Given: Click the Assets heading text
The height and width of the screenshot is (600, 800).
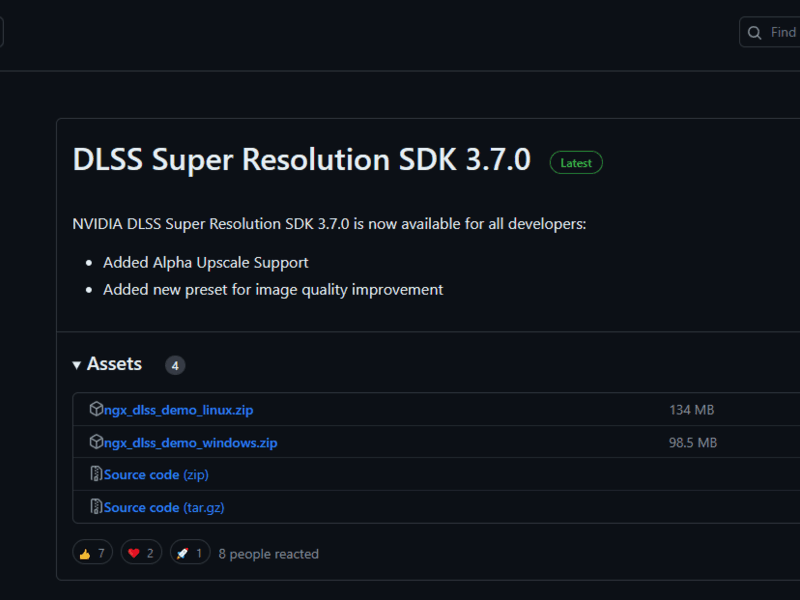Looking at the screenshot, I should tap(114, 364).
